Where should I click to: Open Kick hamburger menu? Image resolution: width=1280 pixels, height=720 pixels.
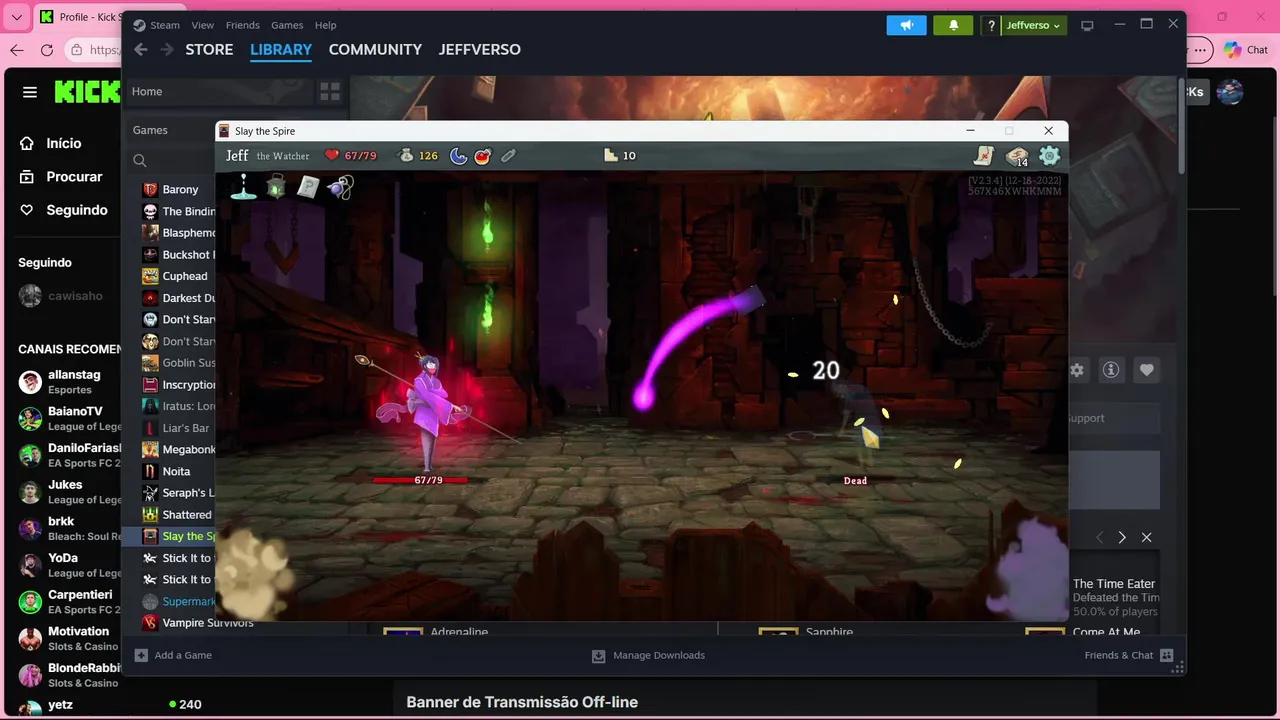[30, 92]
